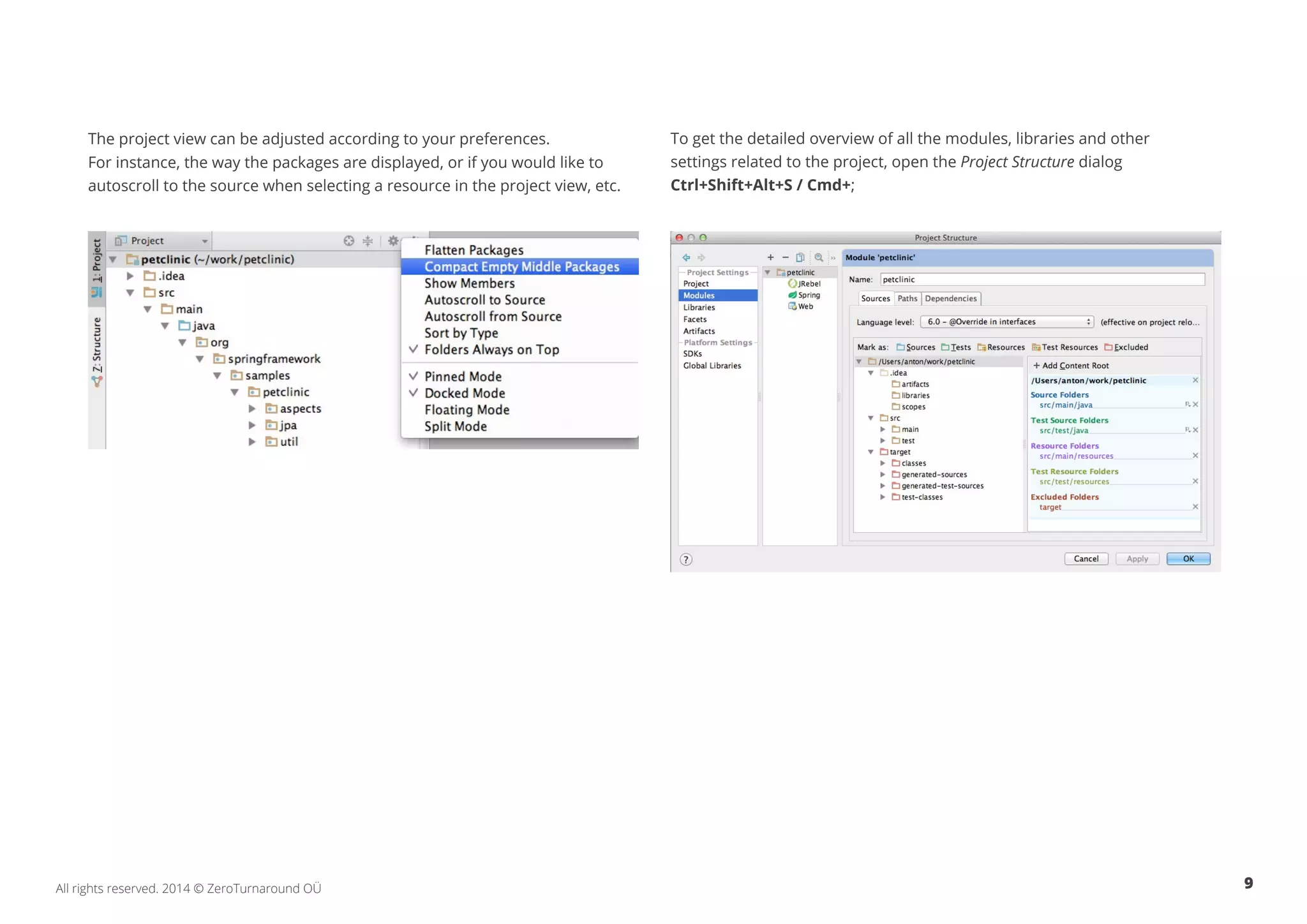Select the Spring facet under petclinic
1307x924 pixels.
pyautogui.click(x=804, y=295)
